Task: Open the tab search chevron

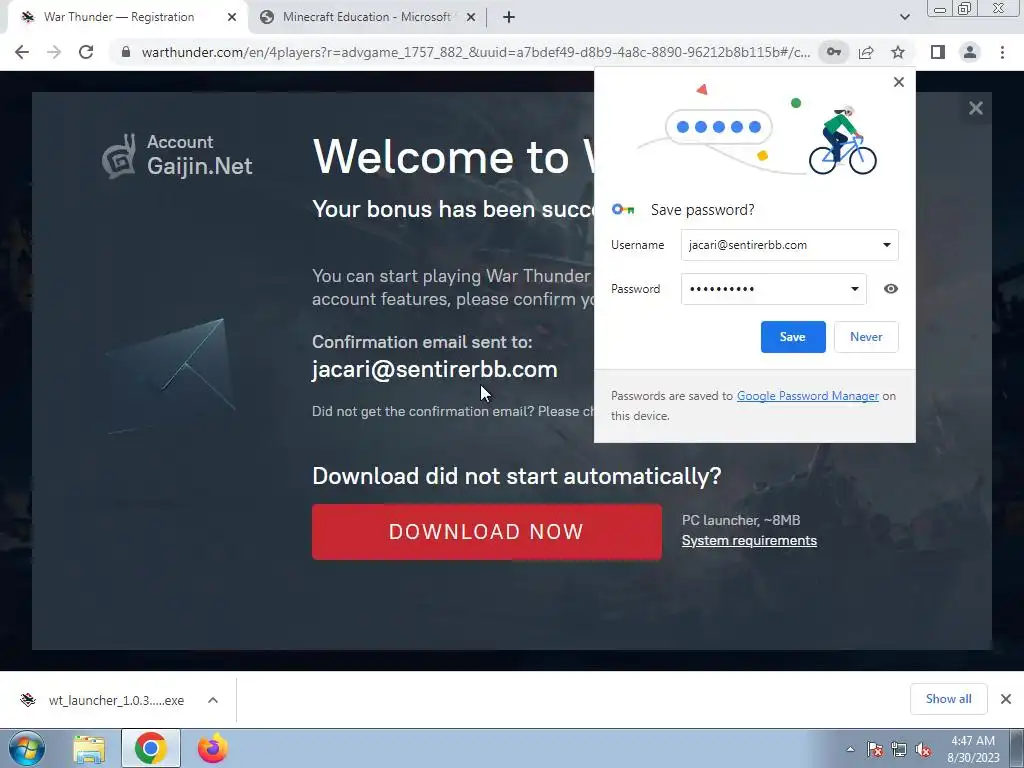Action: pos(904,17)
